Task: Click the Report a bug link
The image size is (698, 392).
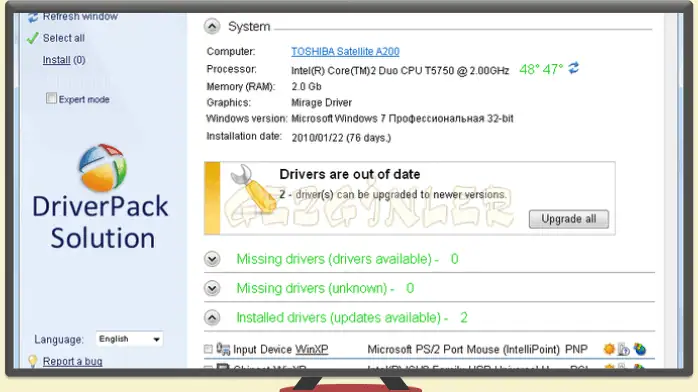Action: coord(73,361)
